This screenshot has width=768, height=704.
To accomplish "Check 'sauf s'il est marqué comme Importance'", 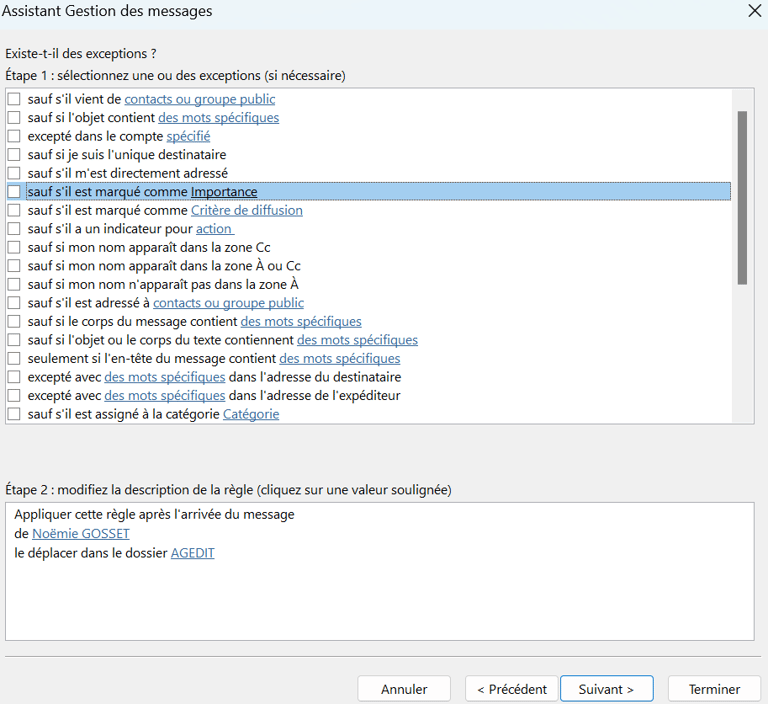I will click(x=14, y=192).
